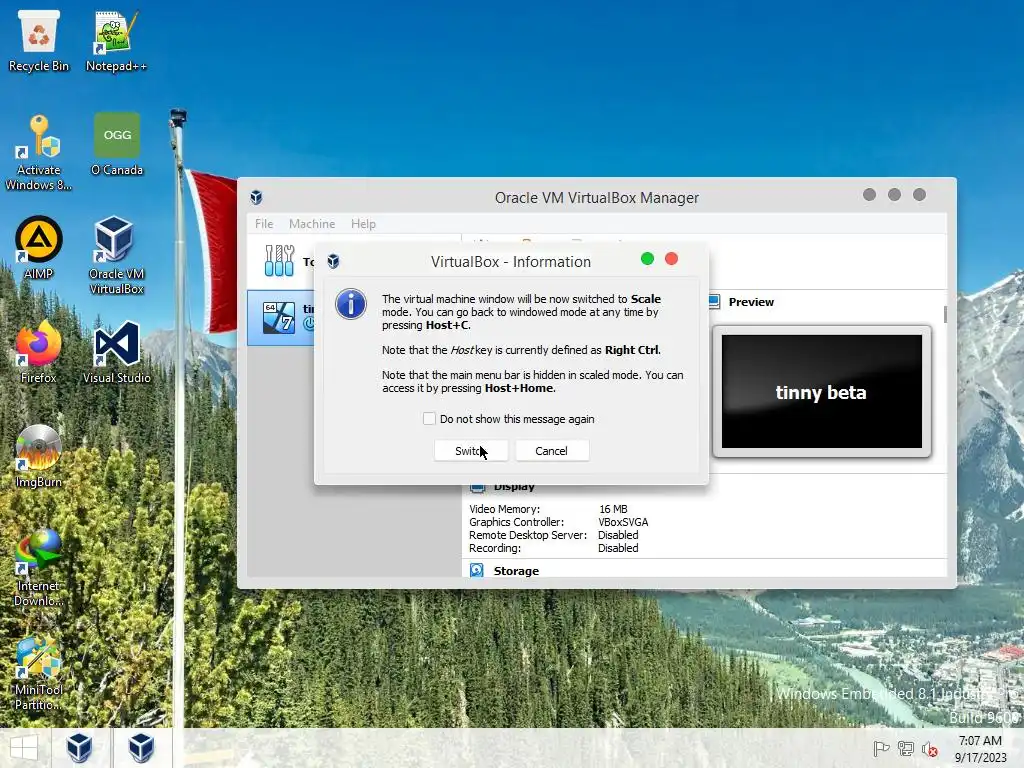Click the Preview section monitor icon

point(714,302)
